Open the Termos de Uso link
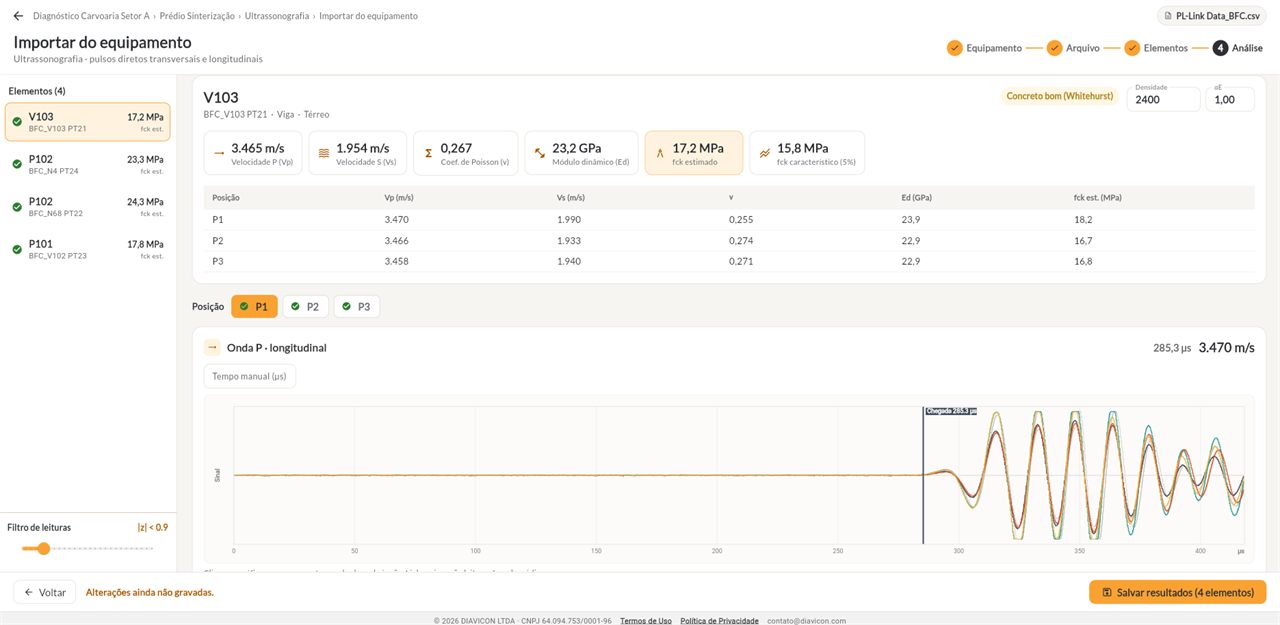Screen dimensions: 1280x625 click(646, 620)
